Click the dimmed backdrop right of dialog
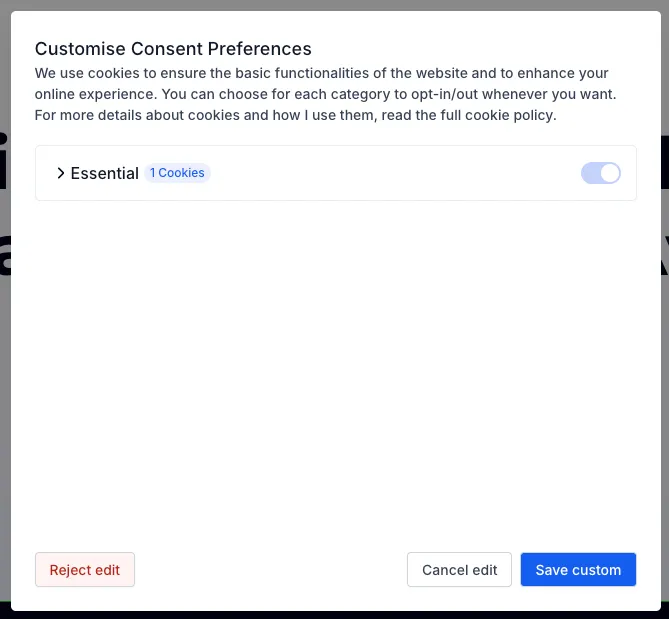Image resolution: width=669 pixels, height=619 pixels. [x=665, y=341]
